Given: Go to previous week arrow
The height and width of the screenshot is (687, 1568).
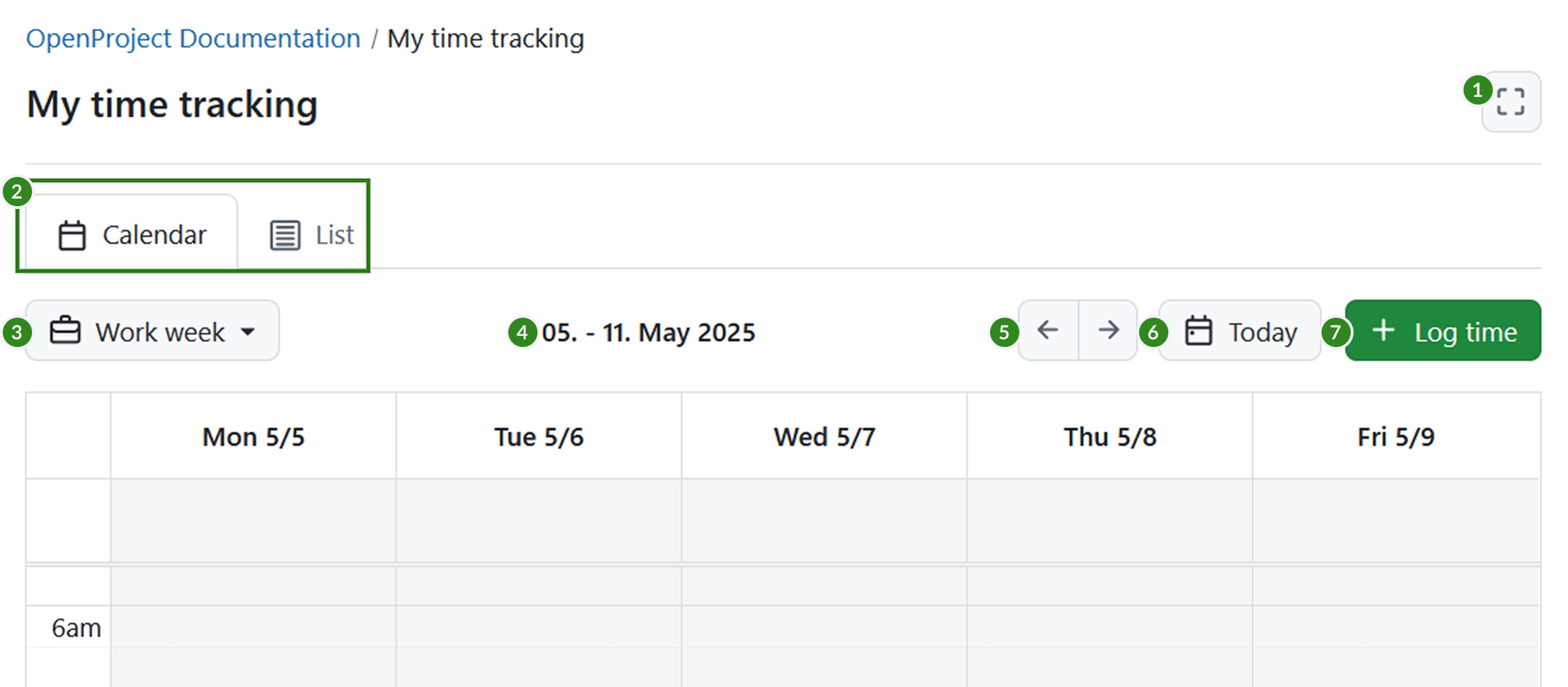Looking at the screenshot, I should (1048, 330).
